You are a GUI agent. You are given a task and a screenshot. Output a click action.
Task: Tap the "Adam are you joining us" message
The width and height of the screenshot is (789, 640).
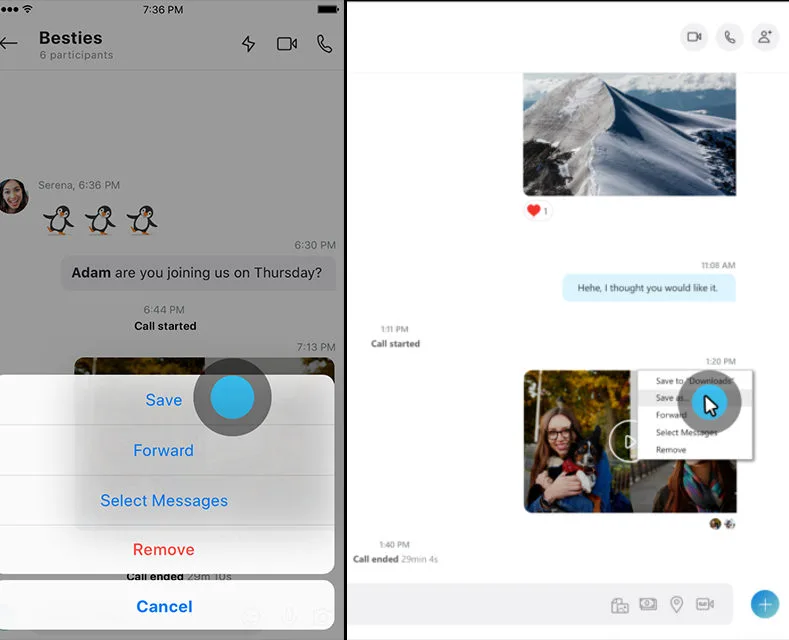pyautogui.click(x=198, y=273)
